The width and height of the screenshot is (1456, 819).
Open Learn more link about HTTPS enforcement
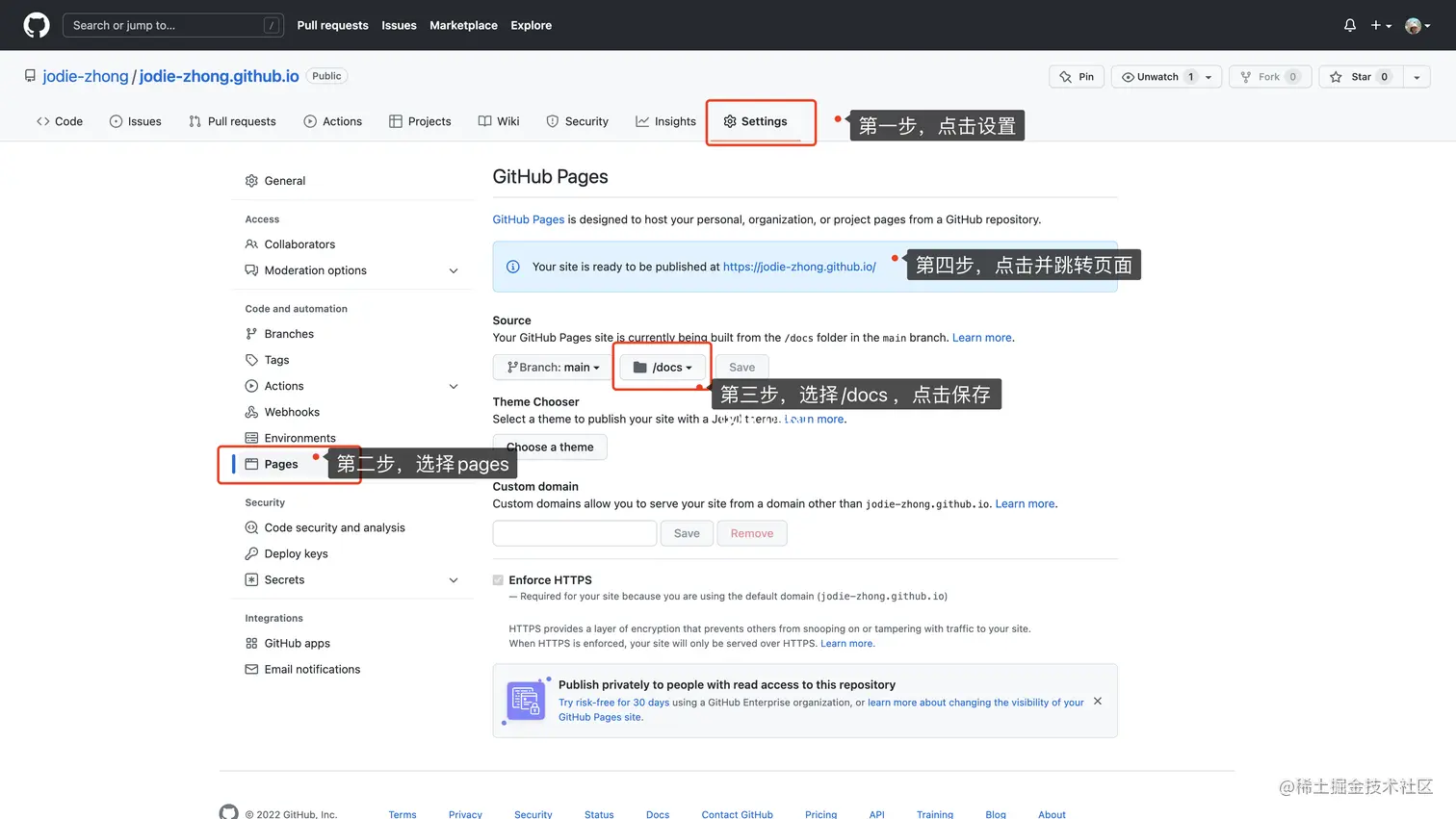point(847,644)
